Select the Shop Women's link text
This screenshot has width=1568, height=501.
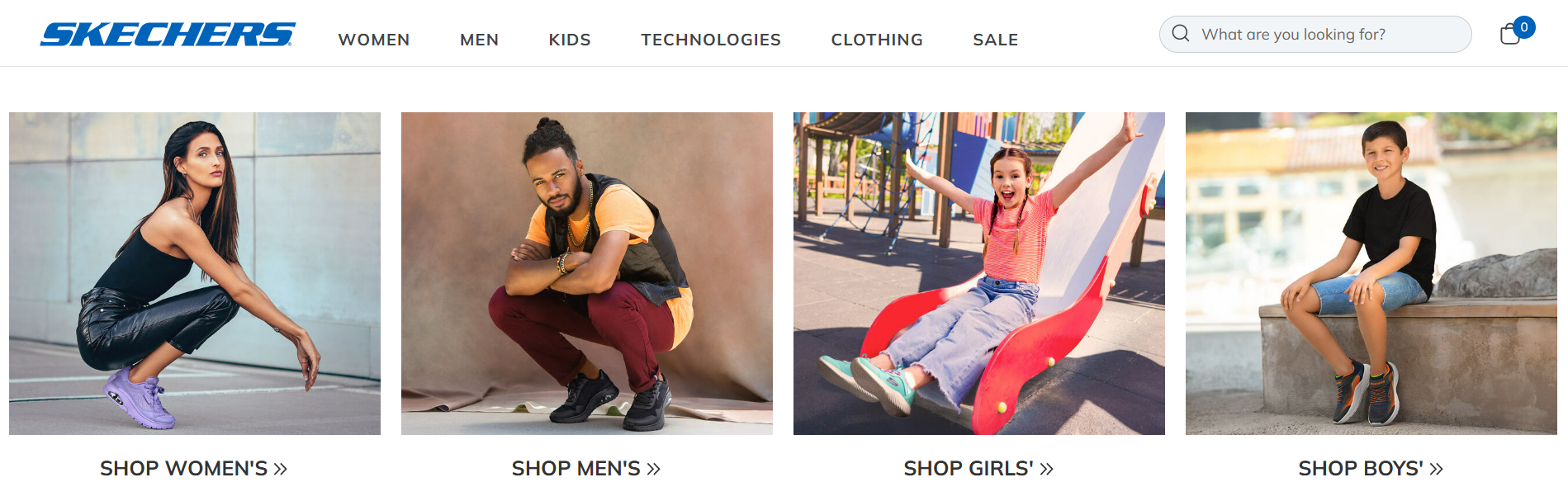click(184, 469)
